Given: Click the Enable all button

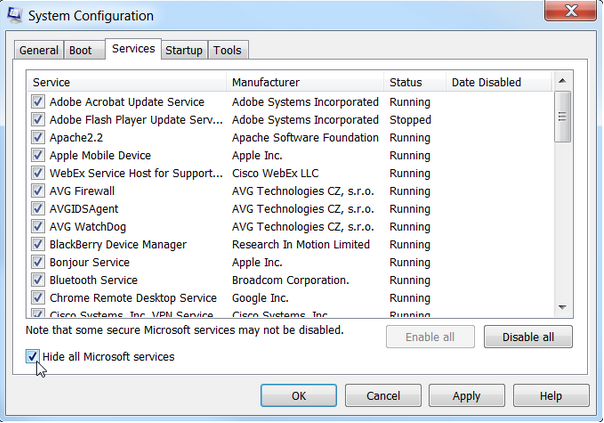Looking at the screenshot, I should coord(430,337).
